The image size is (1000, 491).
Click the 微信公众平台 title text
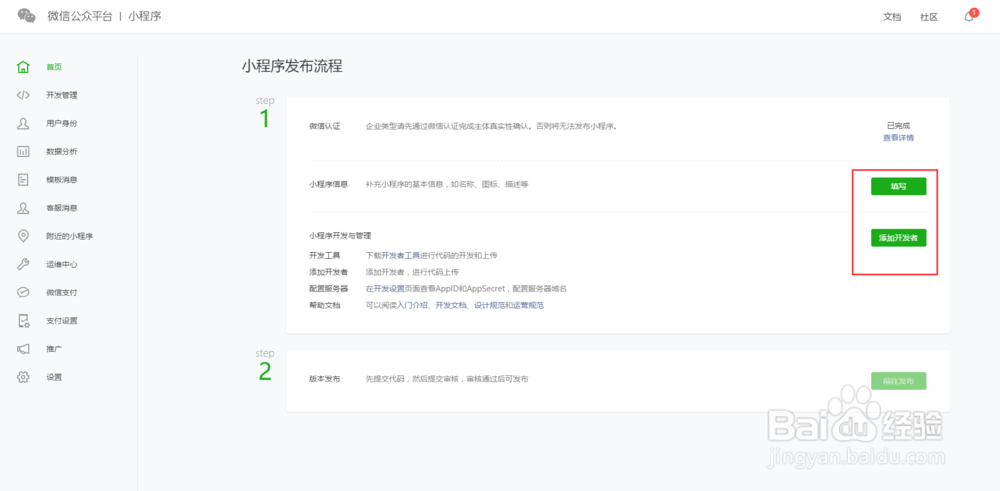(80, 16)
